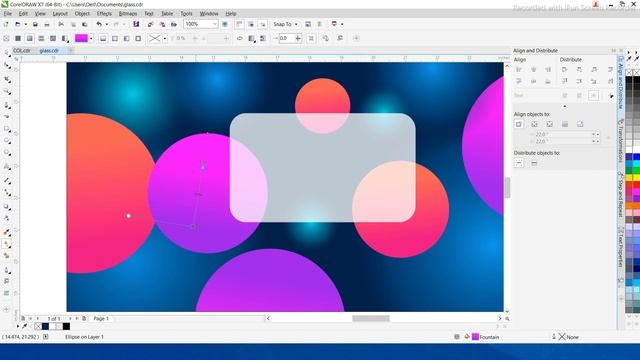
Task: Click the purple application launcher icon in the toolbar
Action: [x=136, y=24]
